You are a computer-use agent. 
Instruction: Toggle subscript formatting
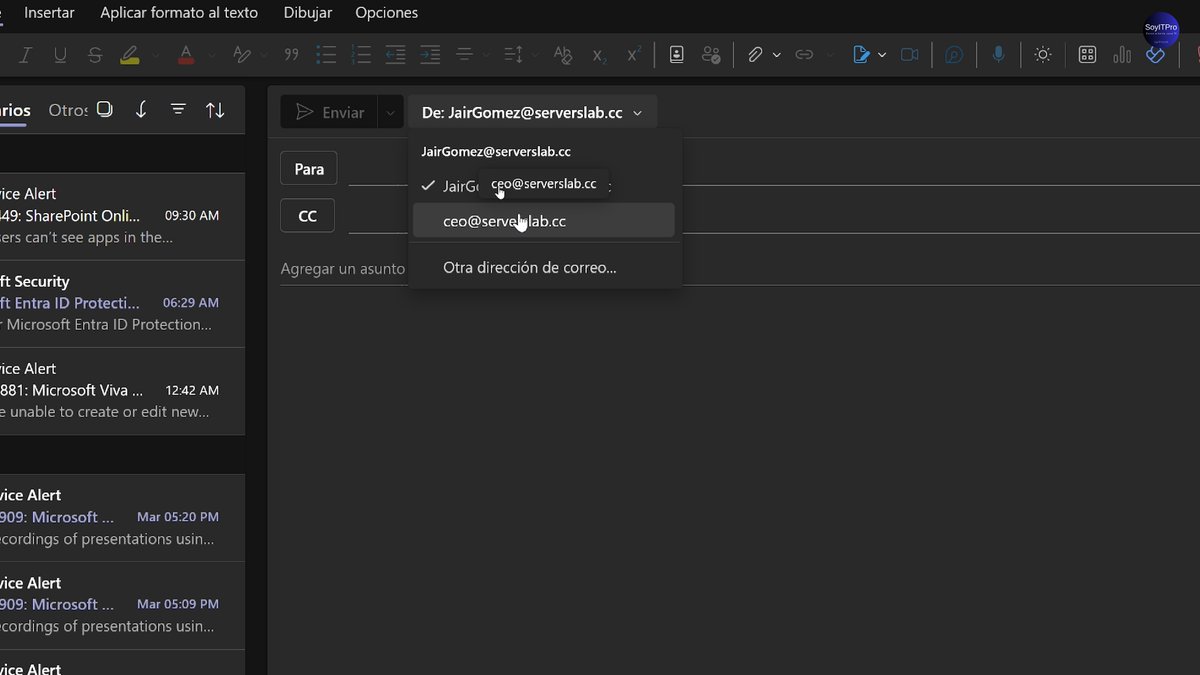pos(599,55)
